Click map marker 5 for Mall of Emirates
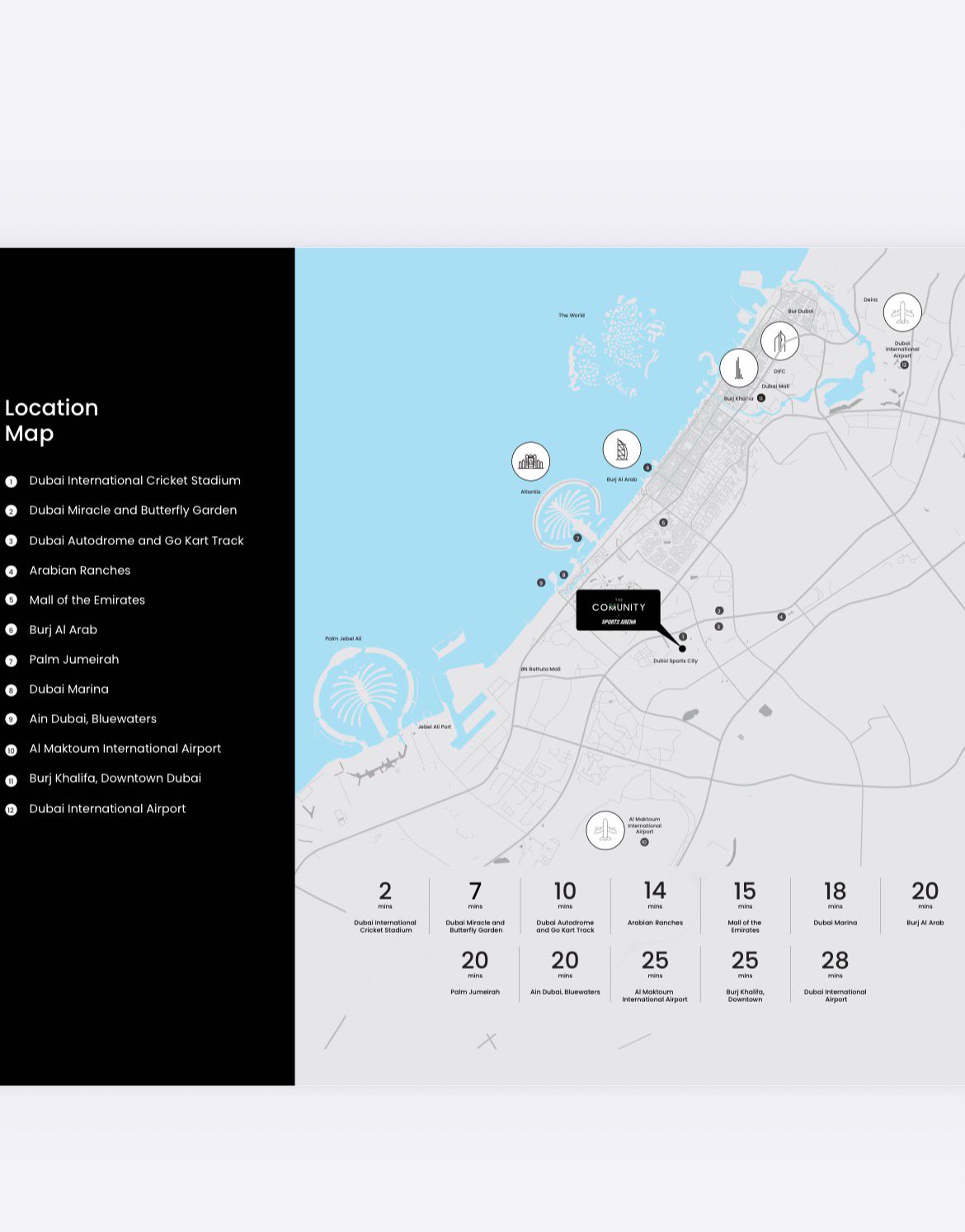The image size is (965, 1232). click(x=663, y=523)
